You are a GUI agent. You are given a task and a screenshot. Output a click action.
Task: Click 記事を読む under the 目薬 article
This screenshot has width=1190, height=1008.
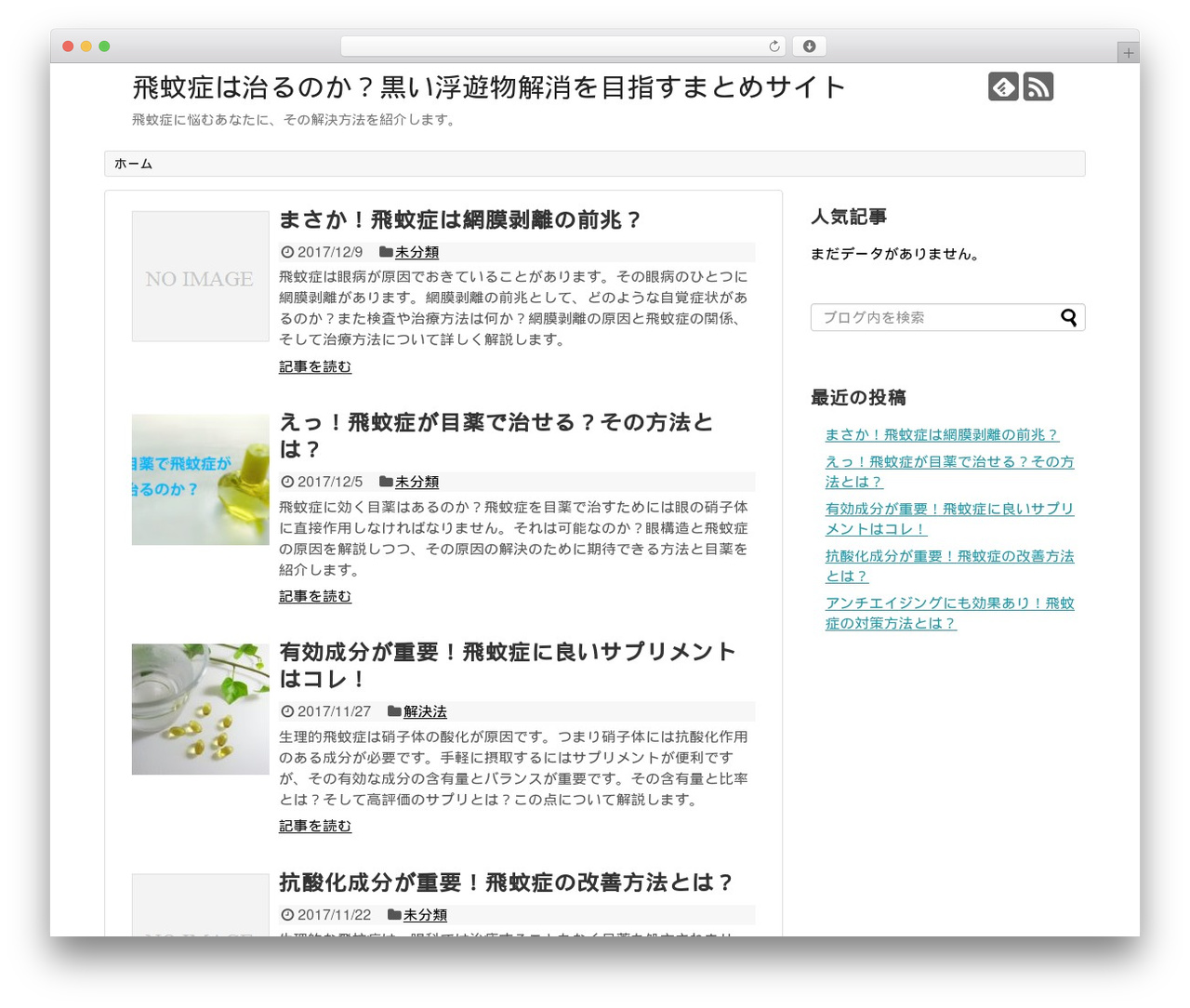pyautogui.click(x=315, y=597)
